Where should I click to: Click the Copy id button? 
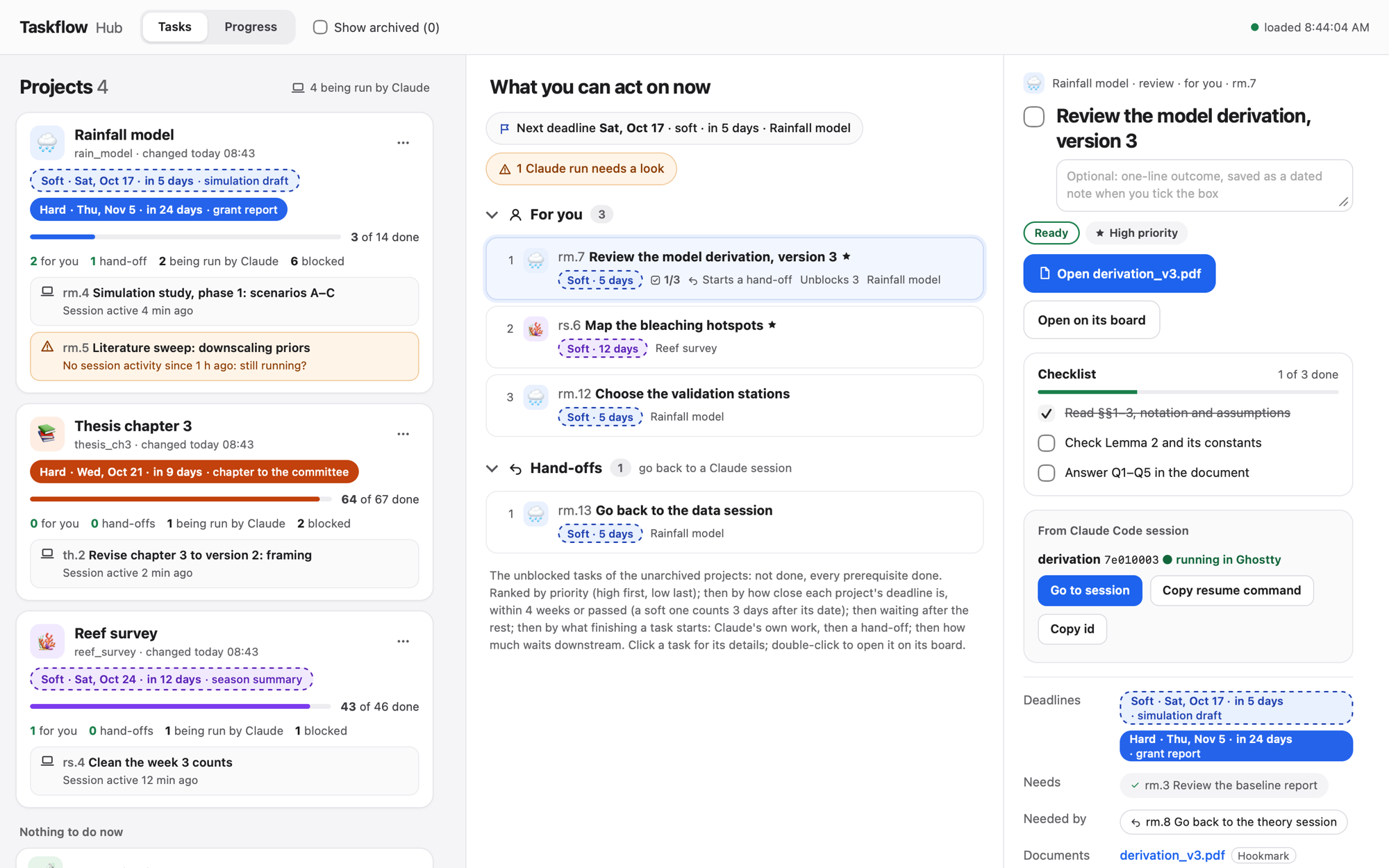1072,628
